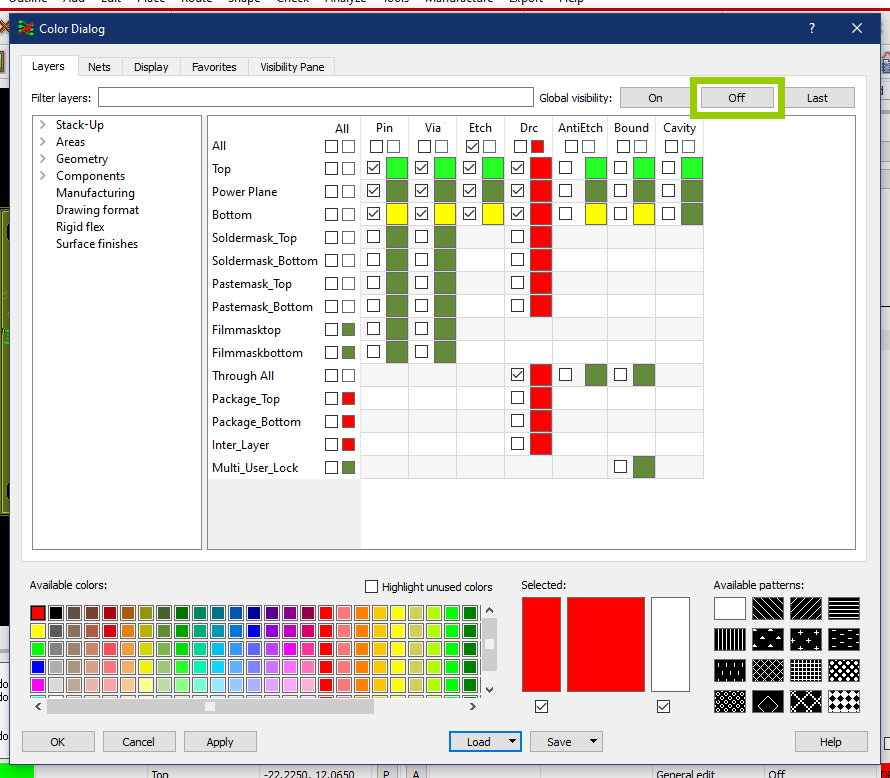890x778 pixels.
Task: Enable Highlight unused colors checkbox
Action: pyautogui.click(x=372, y=587)
